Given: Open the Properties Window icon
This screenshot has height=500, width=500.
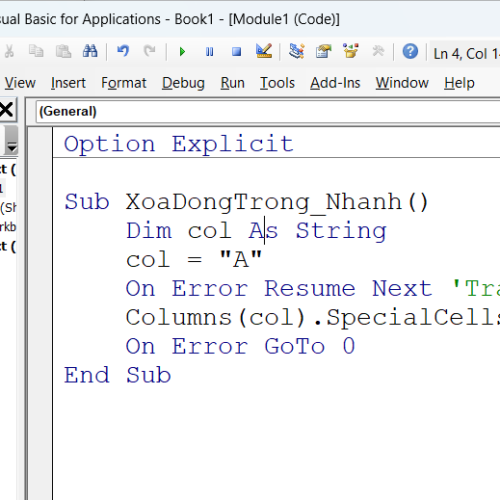Looking at the screenshot, I should [323, 51].
